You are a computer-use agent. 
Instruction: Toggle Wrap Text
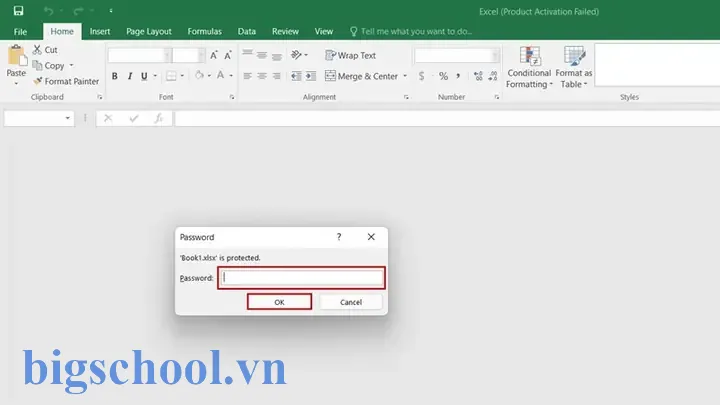point(351,56)
